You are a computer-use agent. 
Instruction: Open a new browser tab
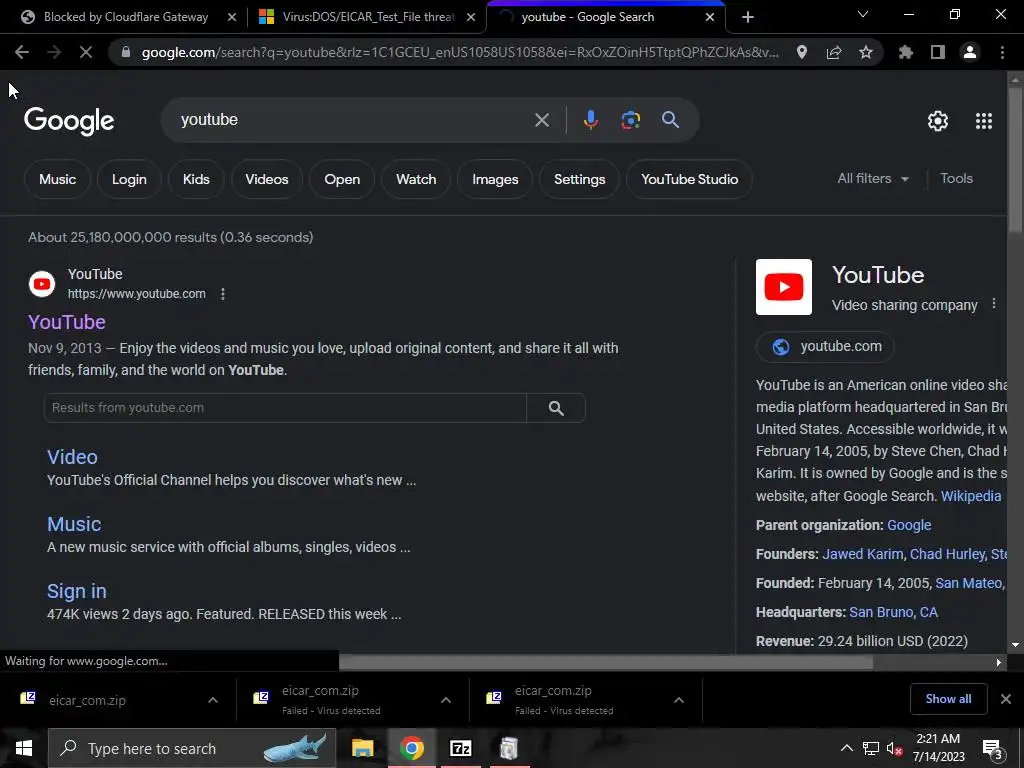748,18
